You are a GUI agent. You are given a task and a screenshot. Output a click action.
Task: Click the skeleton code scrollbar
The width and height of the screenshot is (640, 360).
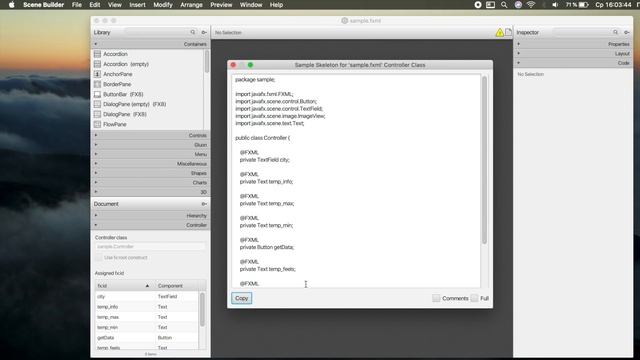click(484, 161)
